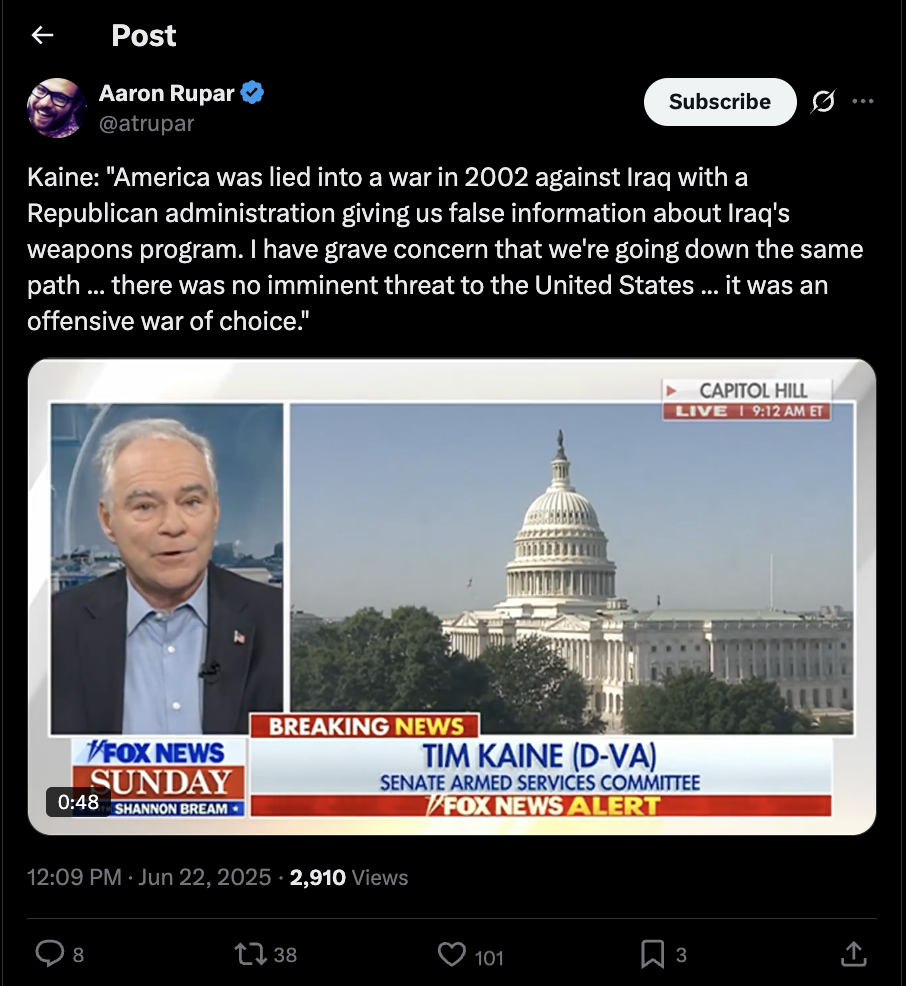The height and width of the screenshot is (986, 906).
Task: Click the post's quoted Kaine text
Action: tap(445, 249)
